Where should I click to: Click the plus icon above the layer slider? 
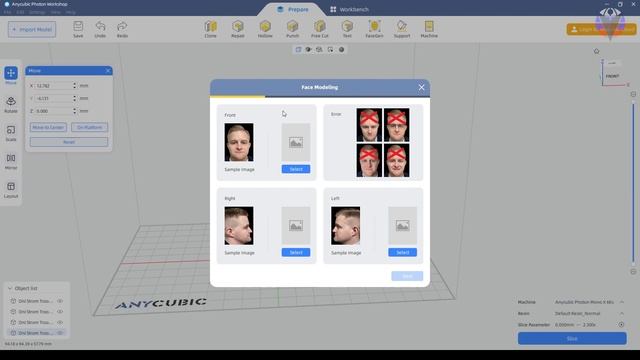(x=633, y=94)
